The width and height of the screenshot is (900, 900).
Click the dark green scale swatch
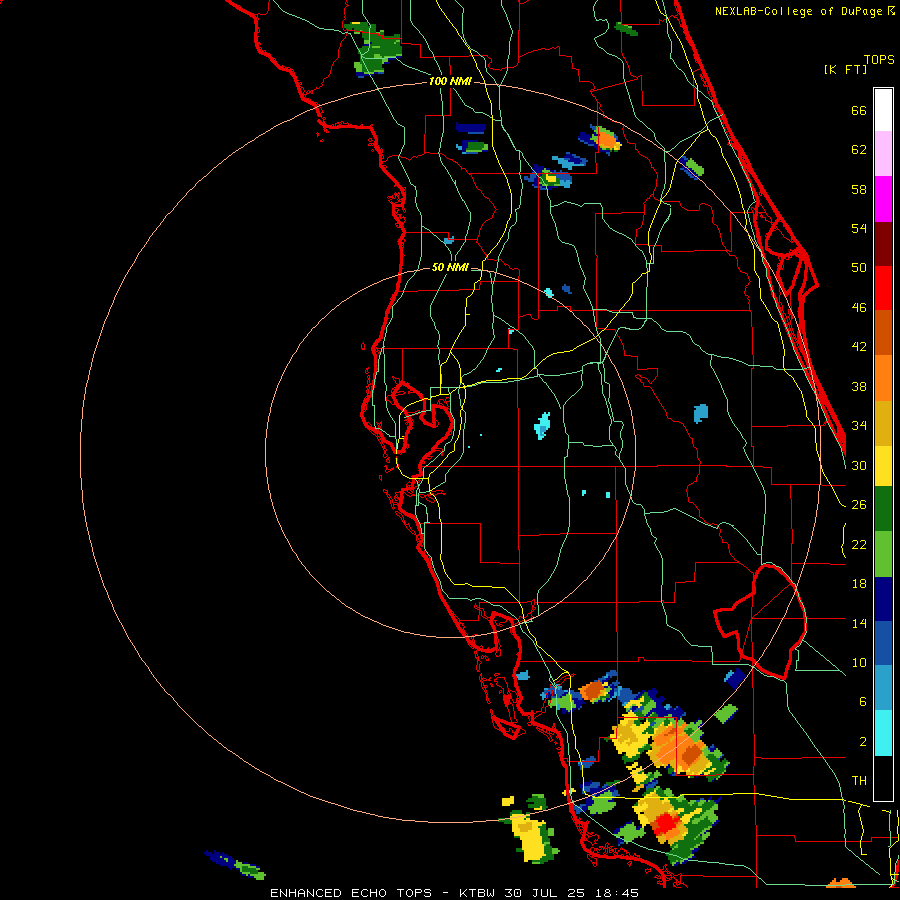pyautogui.click(x=883, y=509)
